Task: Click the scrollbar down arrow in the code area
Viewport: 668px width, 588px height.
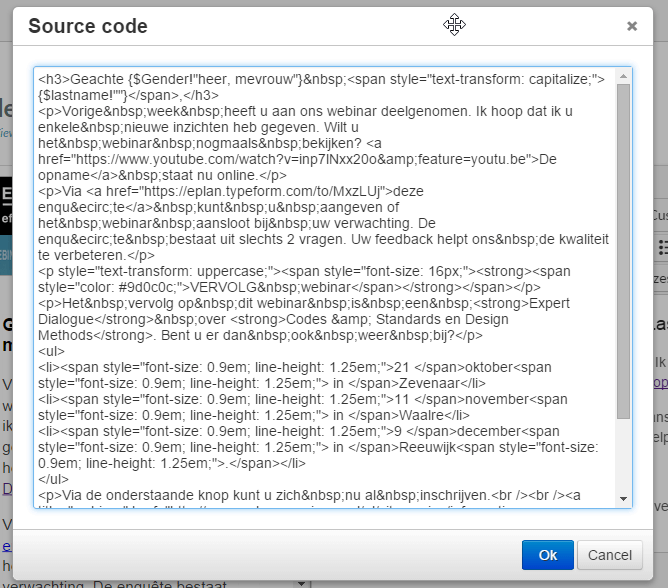Action: tap(624, 498)
